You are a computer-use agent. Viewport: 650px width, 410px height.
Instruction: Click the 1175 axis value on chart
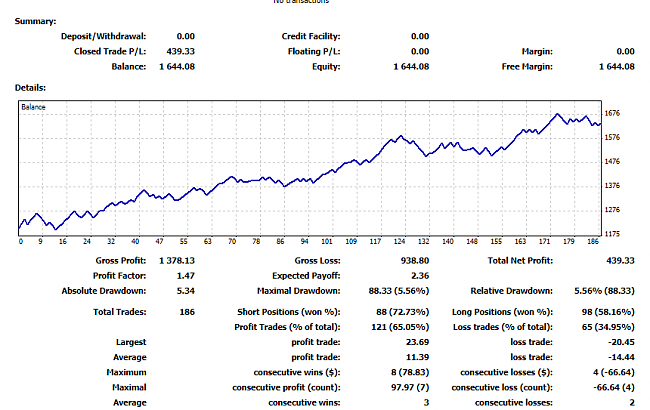point(612,234)
